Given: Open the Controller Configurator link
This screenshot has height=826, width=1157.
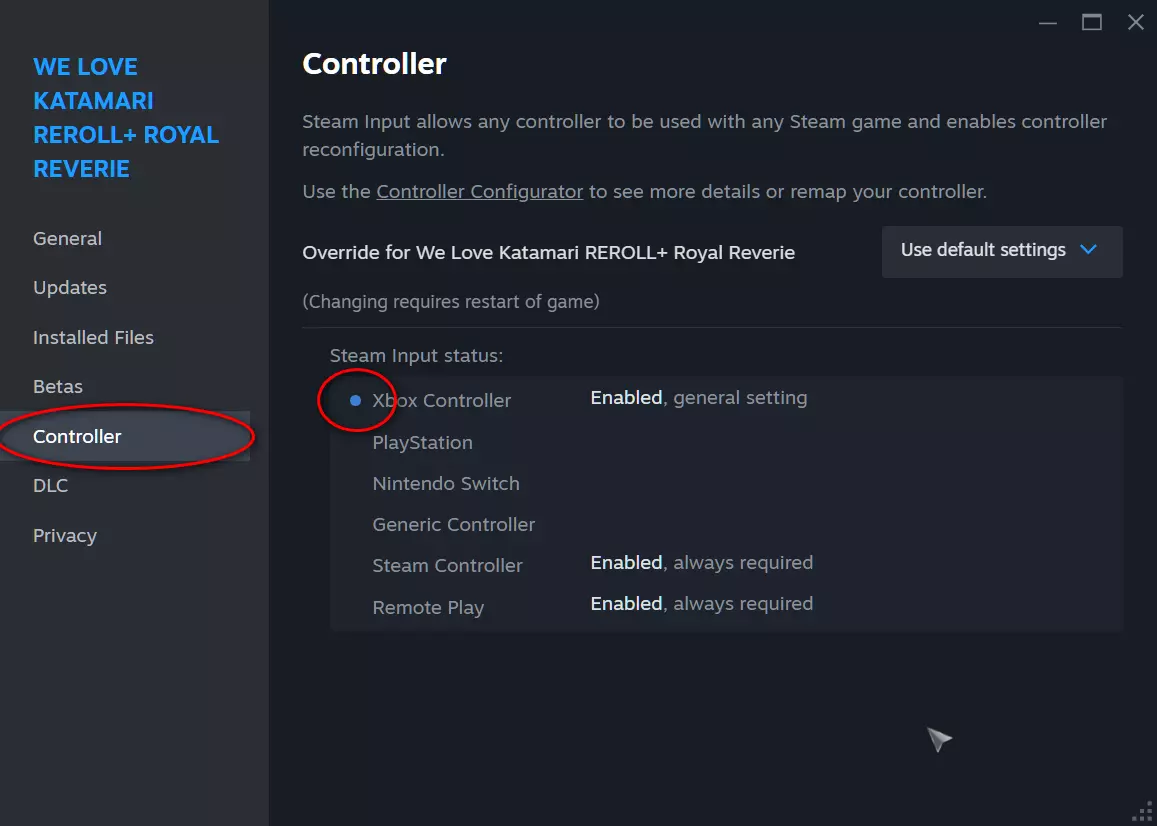Looking at the screenshot, I should [479, 191].
